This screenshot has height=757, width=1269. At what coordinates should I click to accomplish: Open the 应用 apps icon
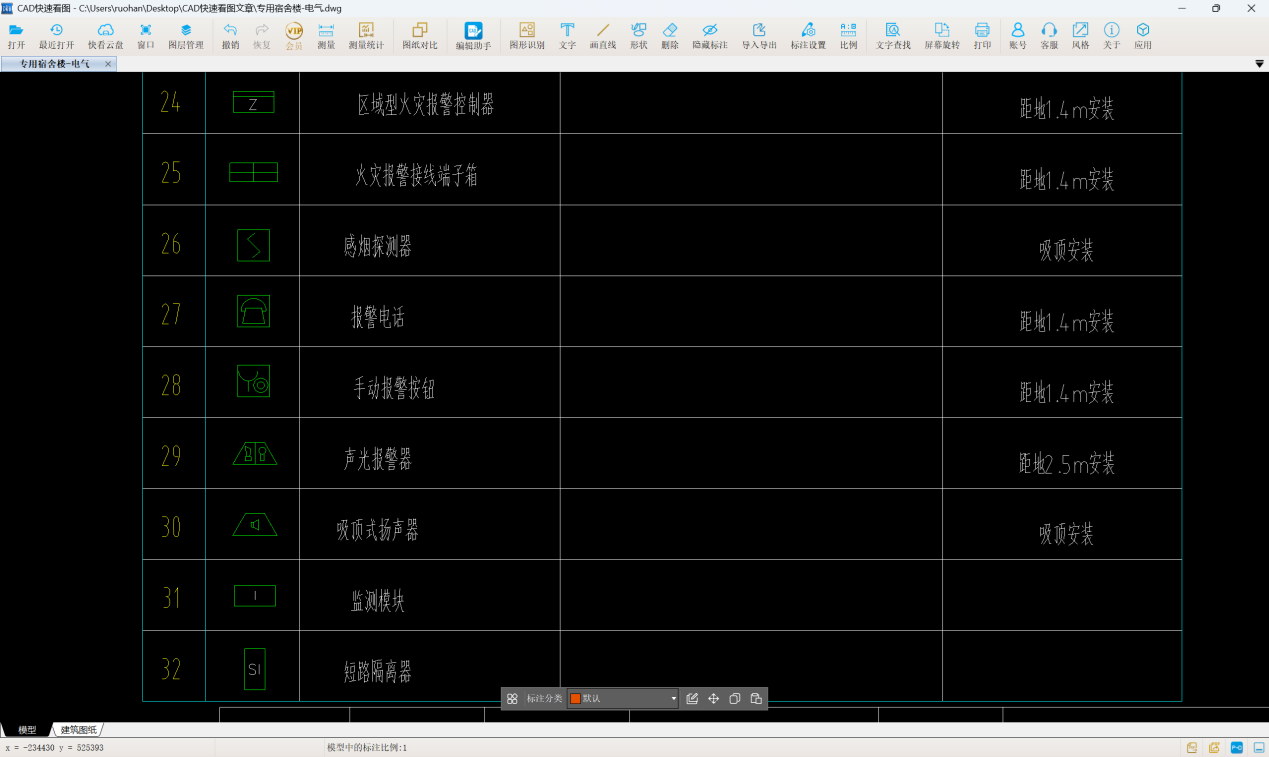(1143, 36)
